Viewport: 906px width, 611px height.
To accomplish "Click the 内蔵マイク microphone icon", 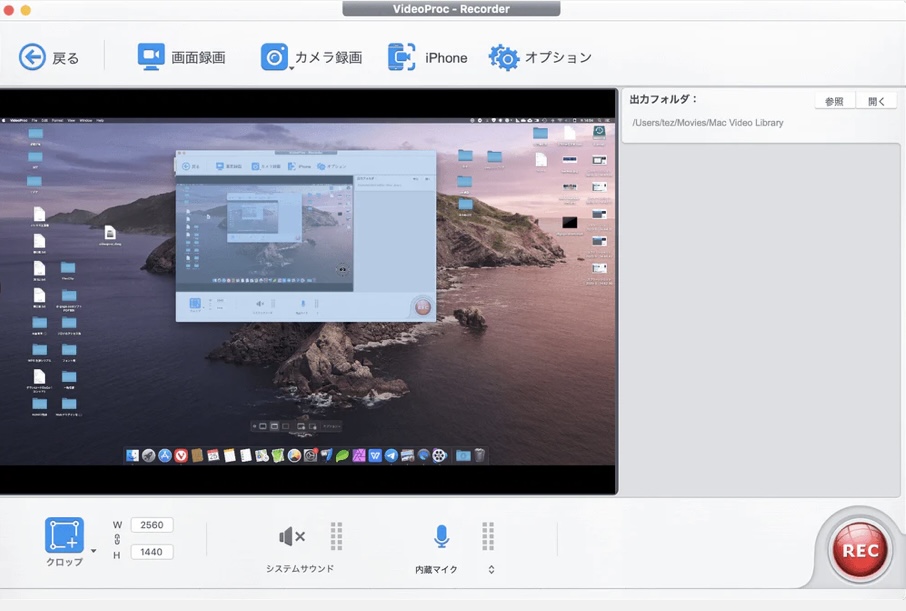I will coord(442,536).
